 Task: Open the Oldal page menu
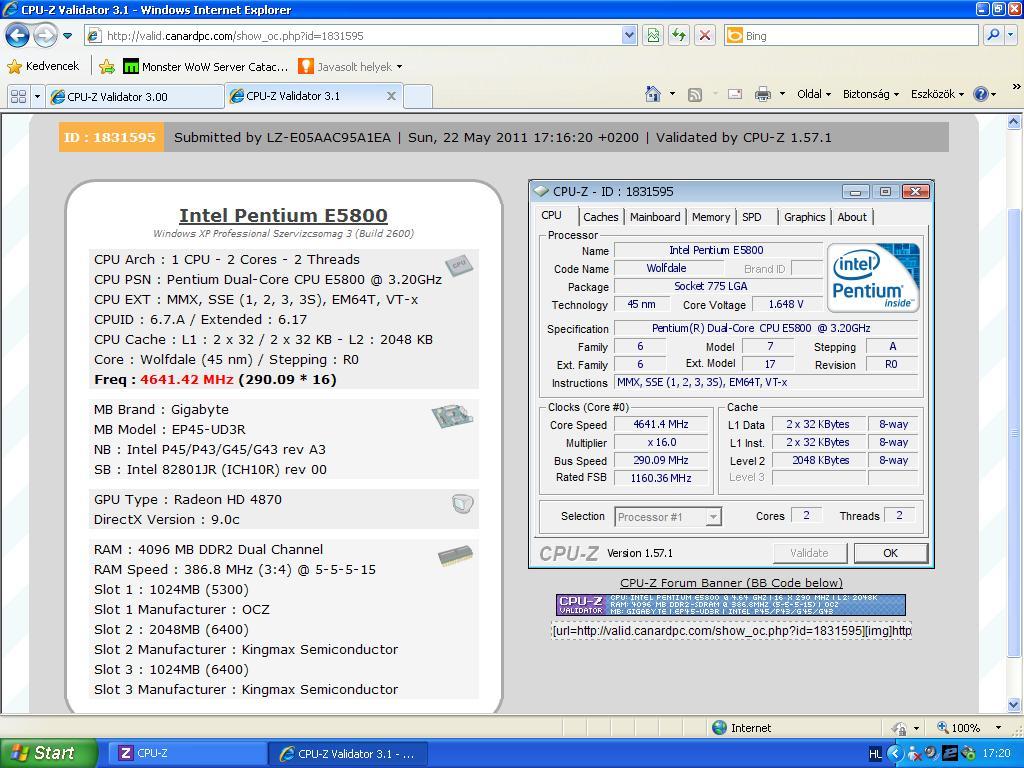[814, 94]
